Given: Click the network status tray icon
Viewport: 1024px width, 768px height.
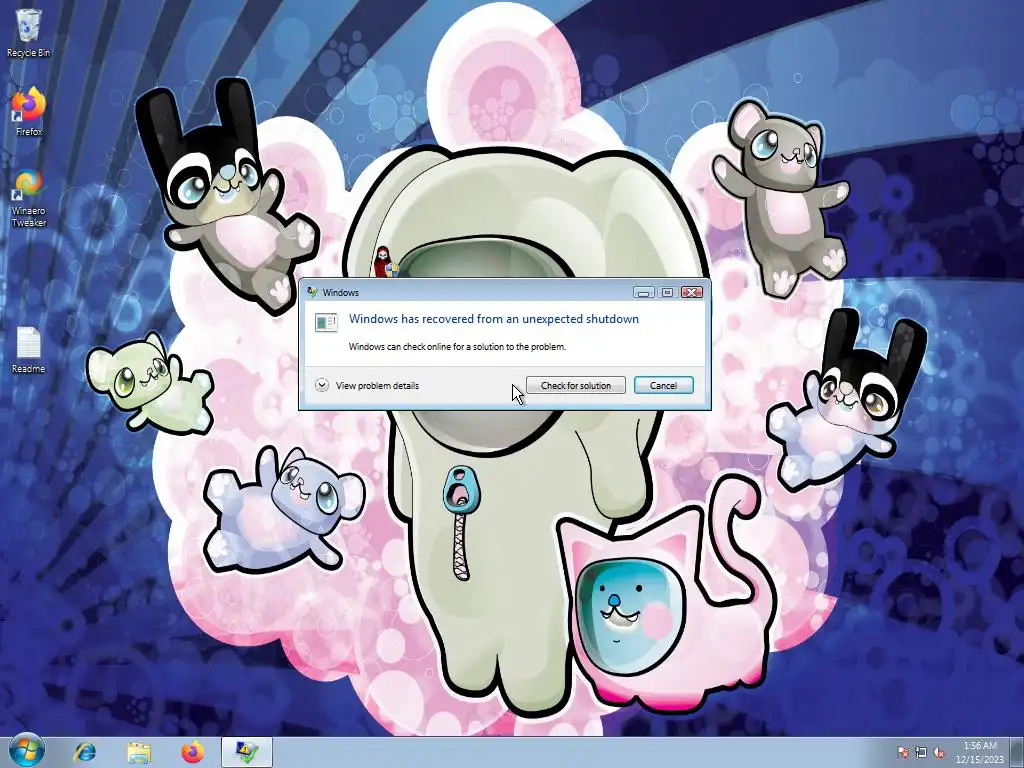Looking at the screenshot, I should 921,752.
